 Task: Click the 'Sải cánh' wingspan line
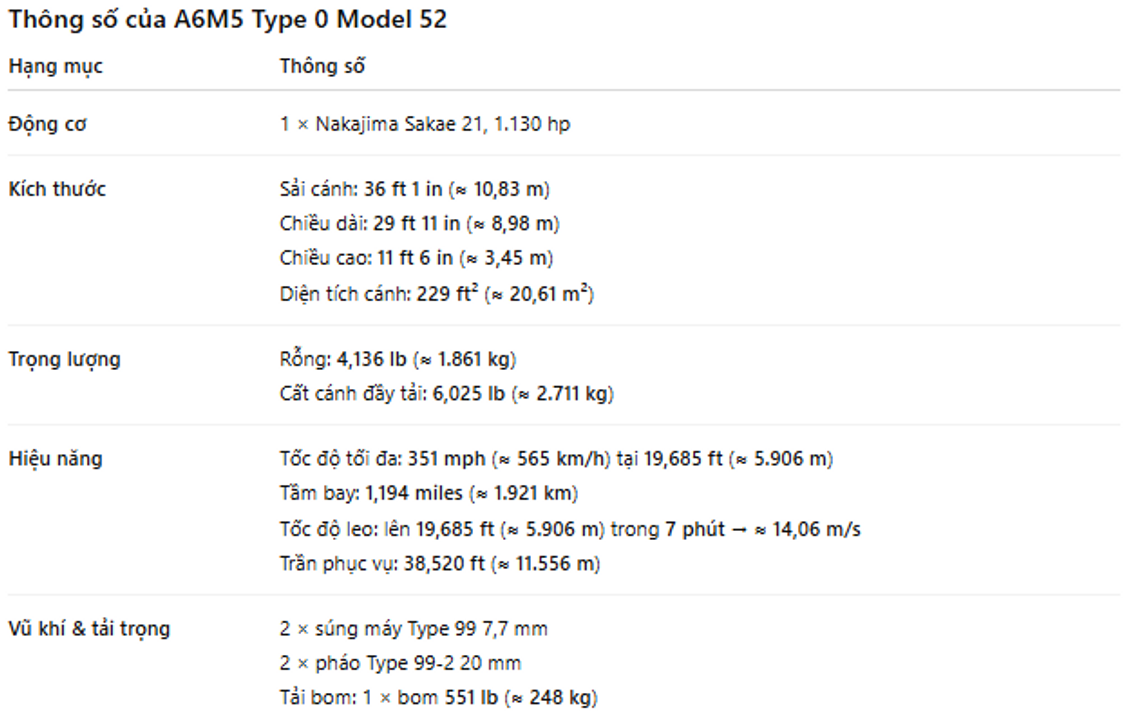tap(415, 189)
